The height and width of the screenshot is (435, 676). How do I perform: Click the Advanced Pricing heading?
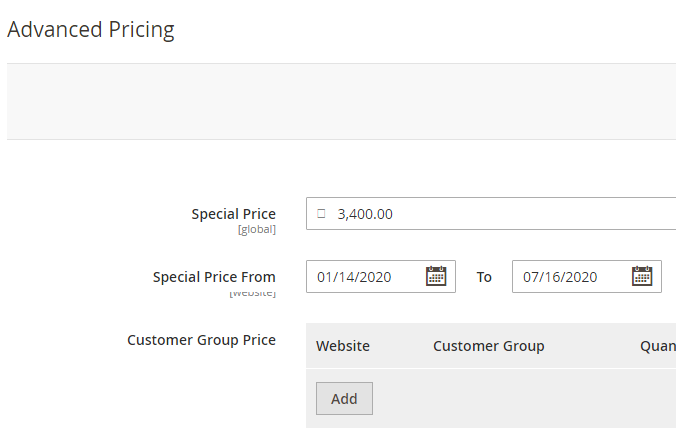click(91, 30)
